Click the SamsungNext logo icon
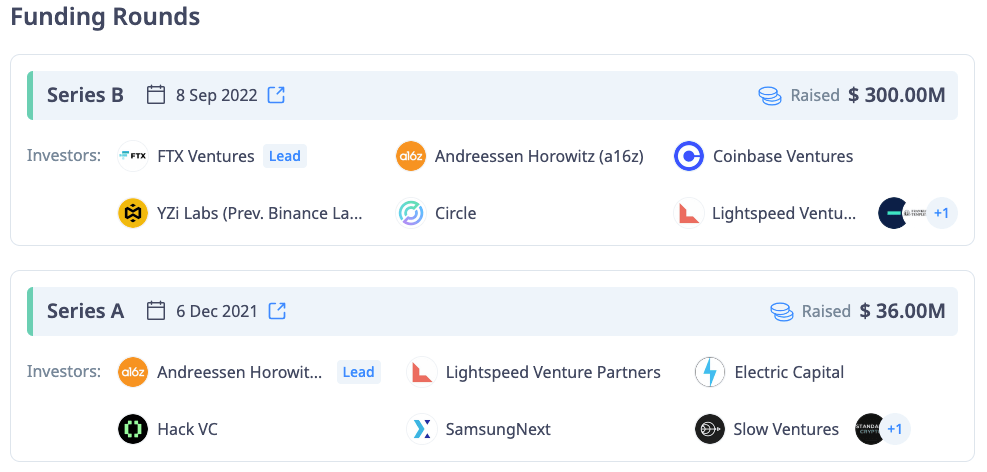The width and height of the screenshot is (987, 472). (422, 429)
